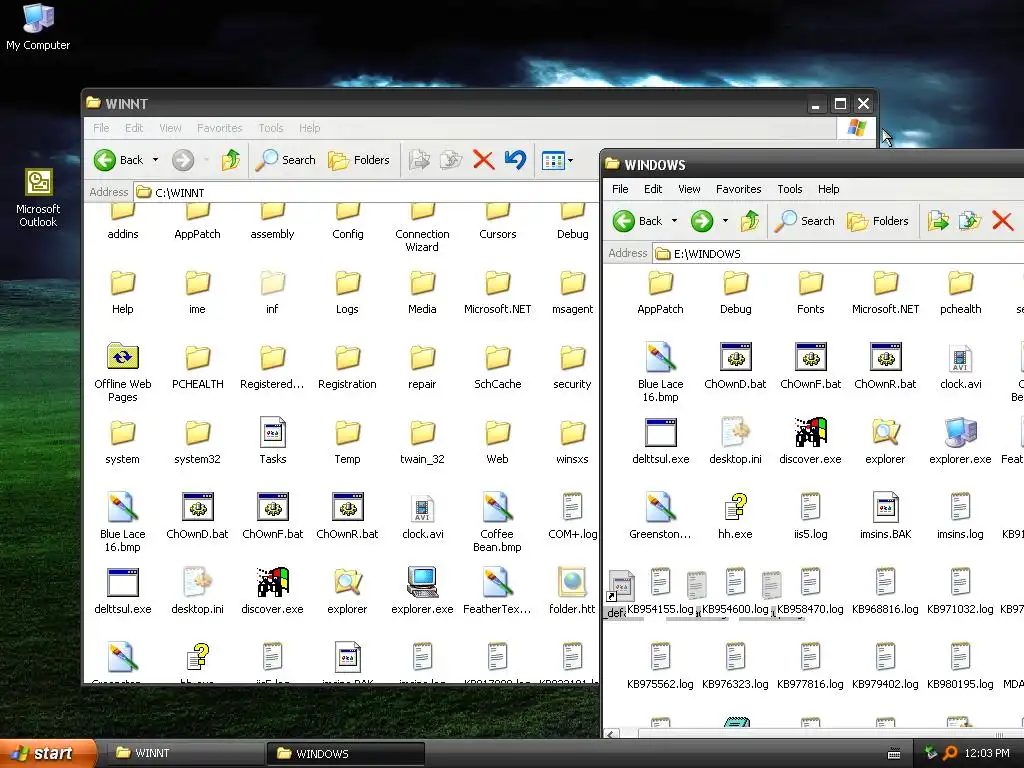Open the My Computer desktop icon

coord(38,26)
